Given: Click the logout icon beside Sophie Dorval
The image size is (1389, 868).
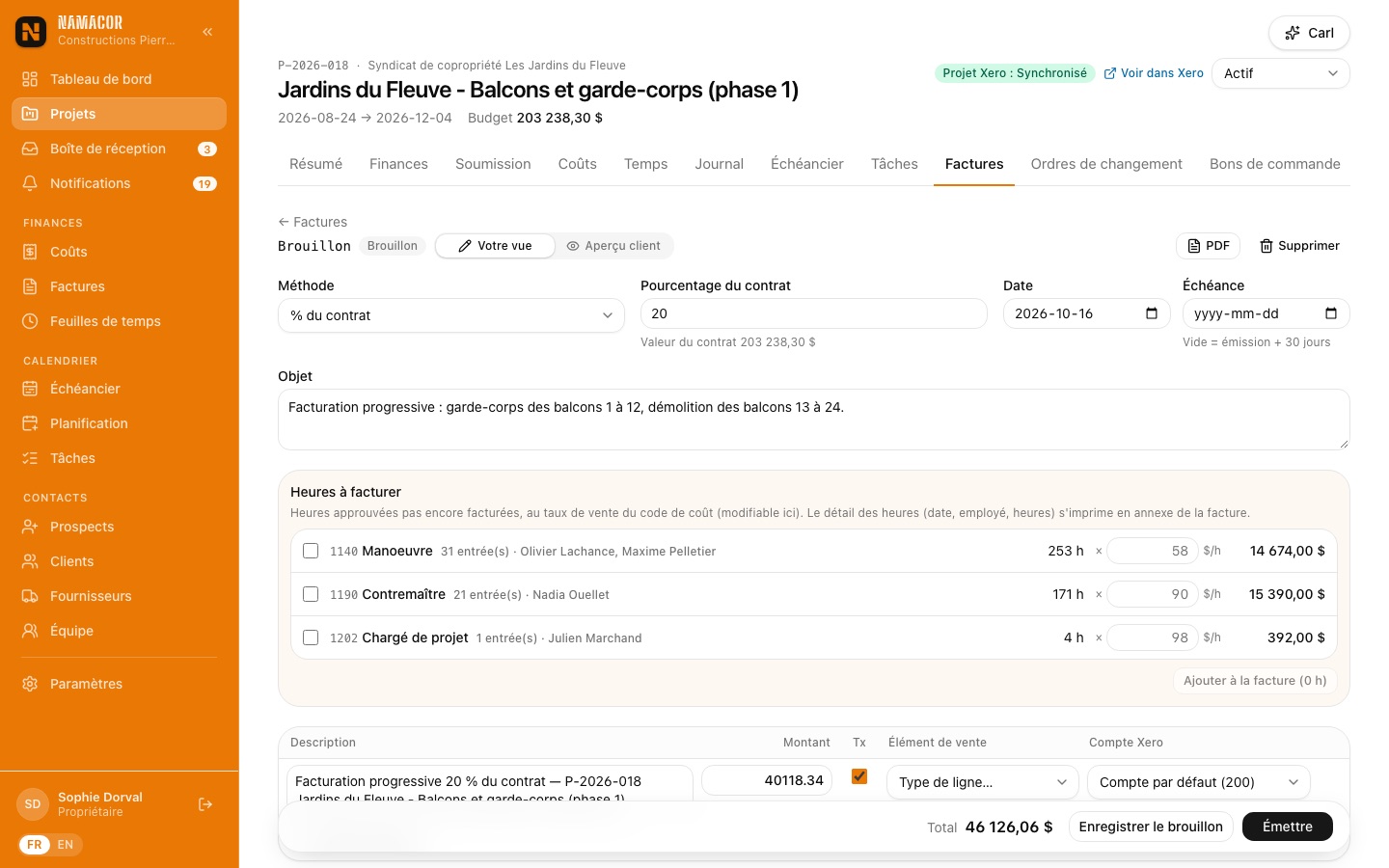Looking at the screenshot, I should (205, 804).
